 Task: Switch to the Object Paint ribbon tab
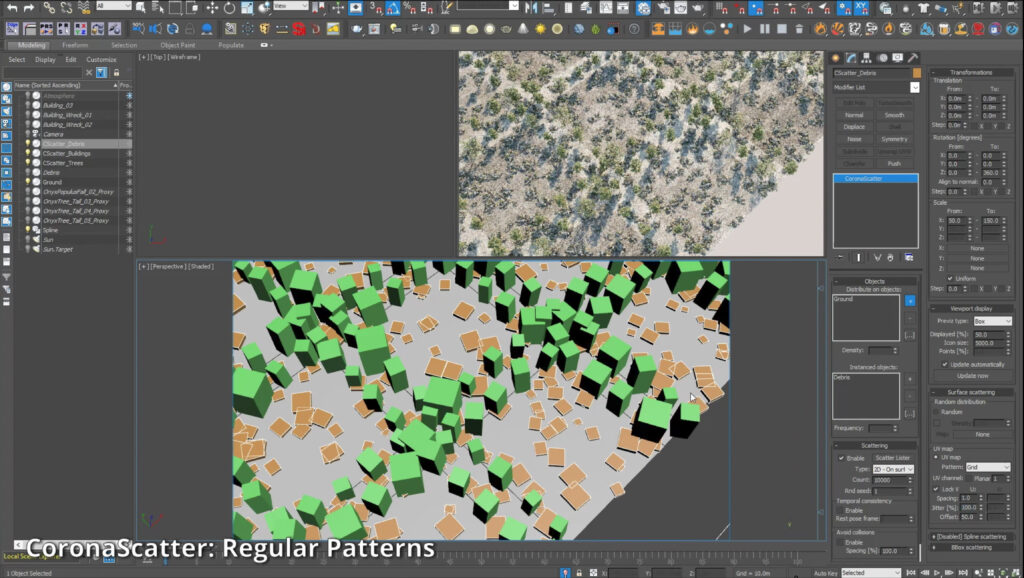[178, 45]
